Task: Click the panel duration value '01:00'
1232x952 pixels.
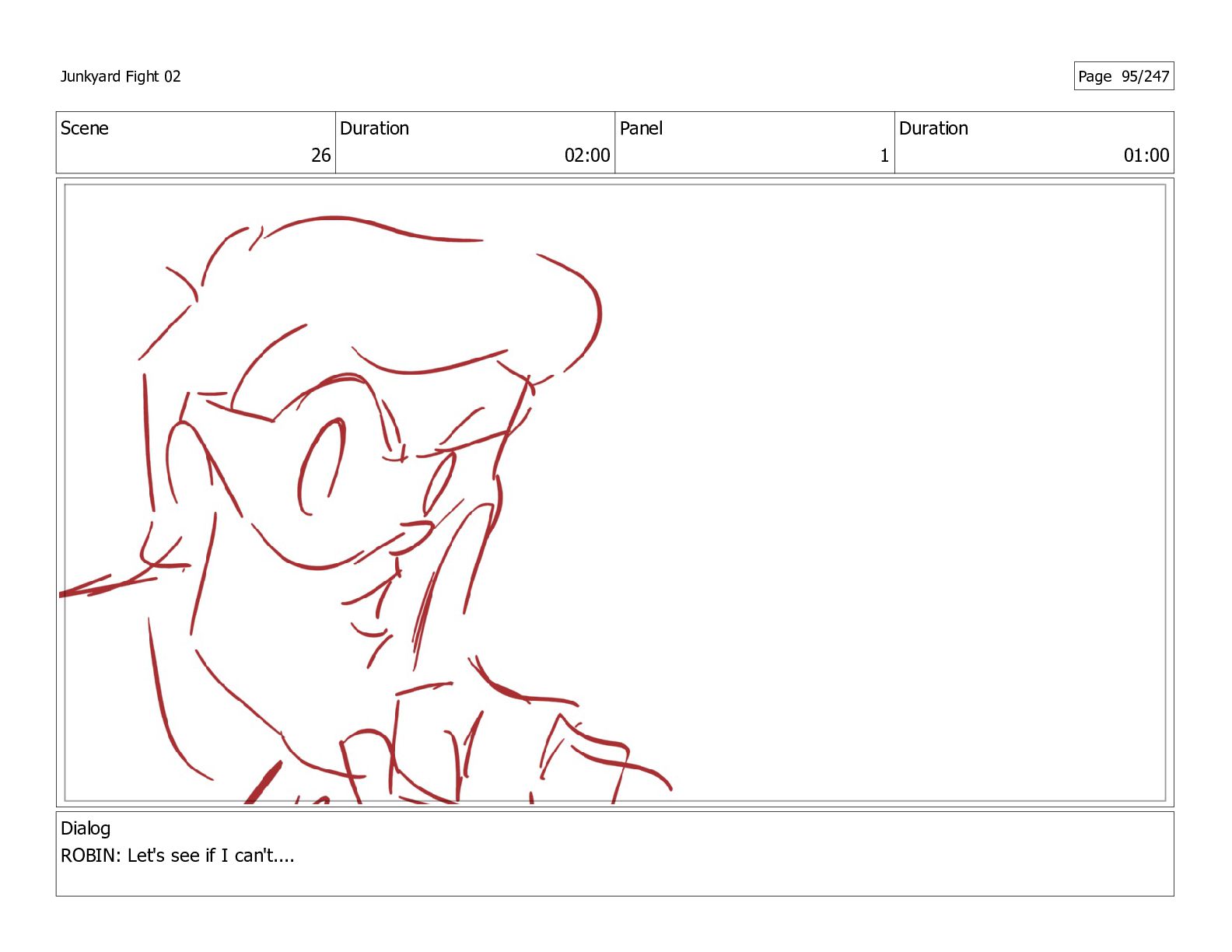Action: (1146, 156)
